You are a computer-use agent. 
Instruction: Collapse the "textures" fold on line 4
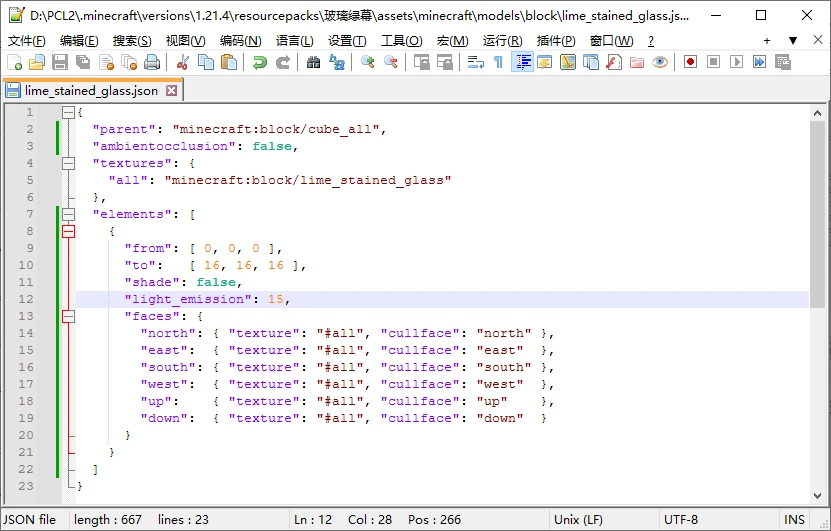coord(68,163)
